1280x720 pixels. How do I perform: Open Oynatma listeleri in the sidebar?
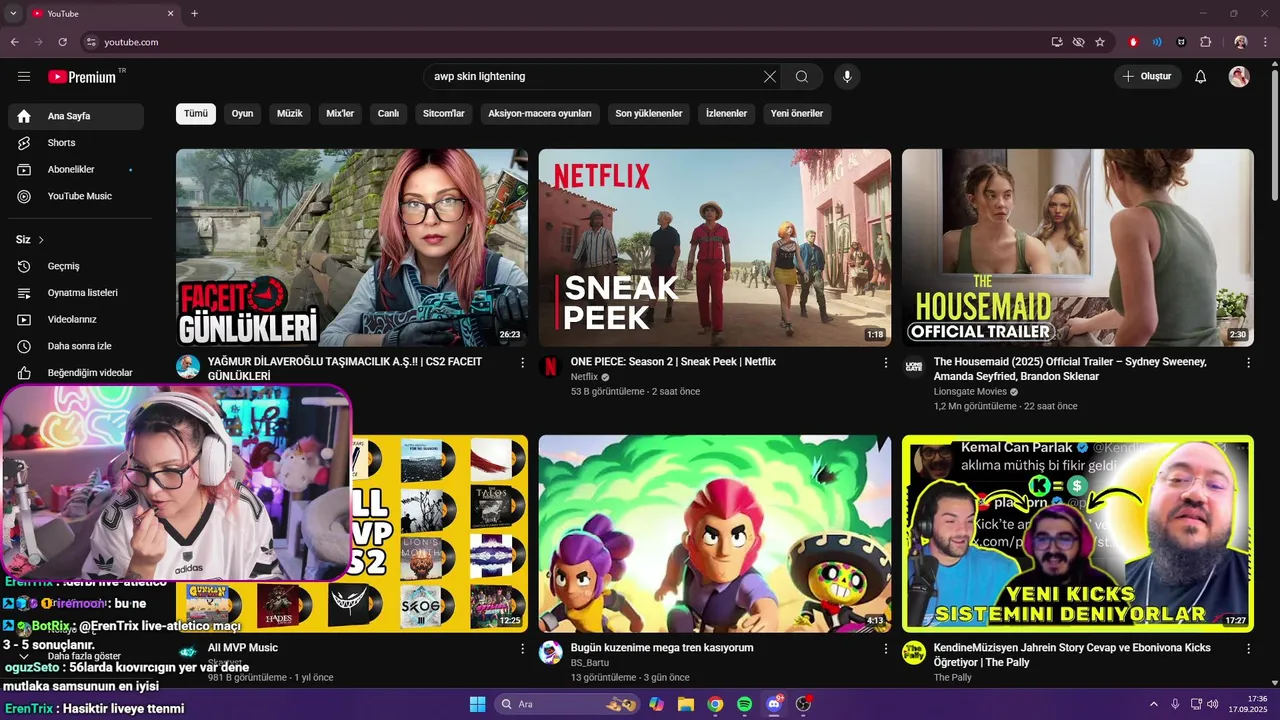[76, 293]
